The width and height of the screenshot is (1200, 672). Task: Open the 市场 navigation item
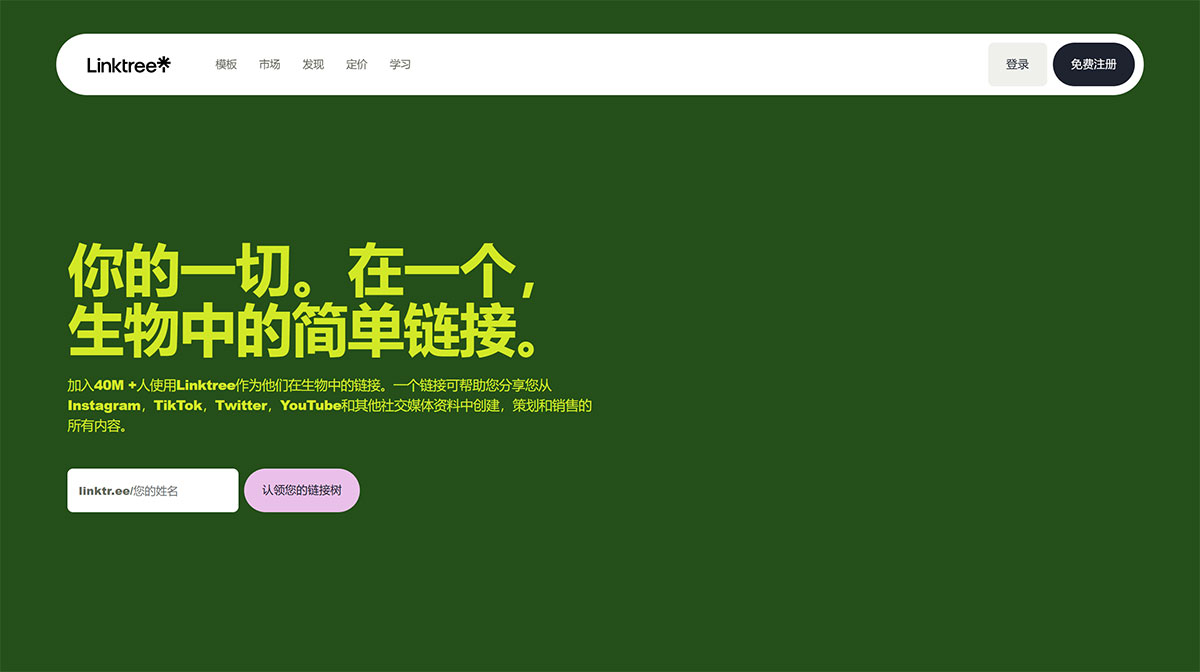(x=268, y=64)
